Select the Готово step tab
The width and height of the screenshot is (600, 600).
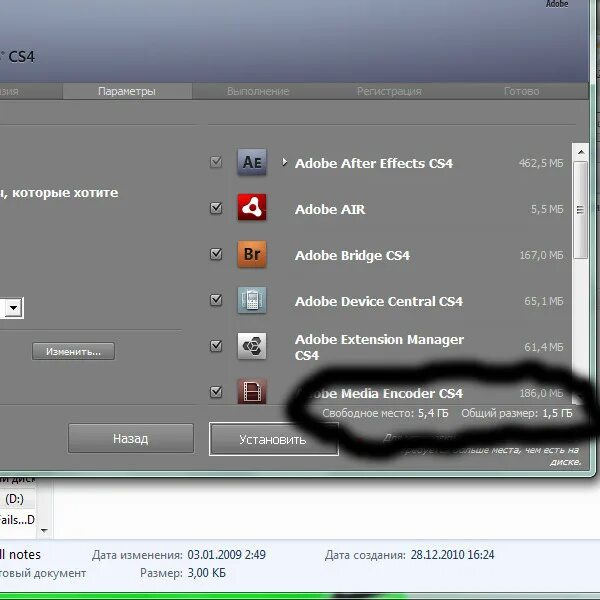coord(522,91)
